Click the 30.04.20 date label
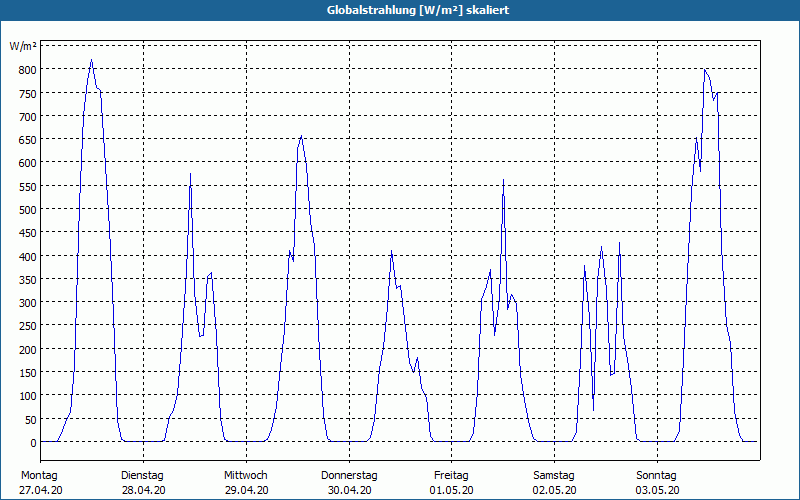 click(349, 490)
